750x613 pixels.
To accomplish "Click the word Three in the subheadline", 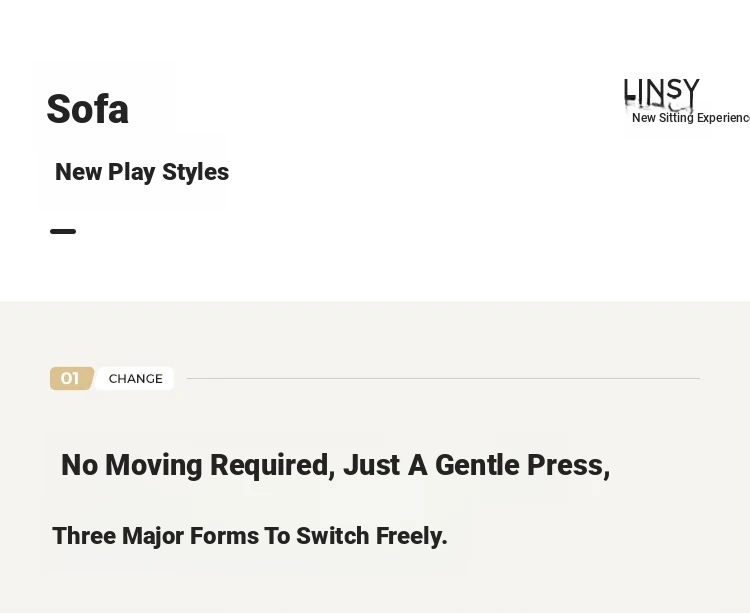I will 84,536.
